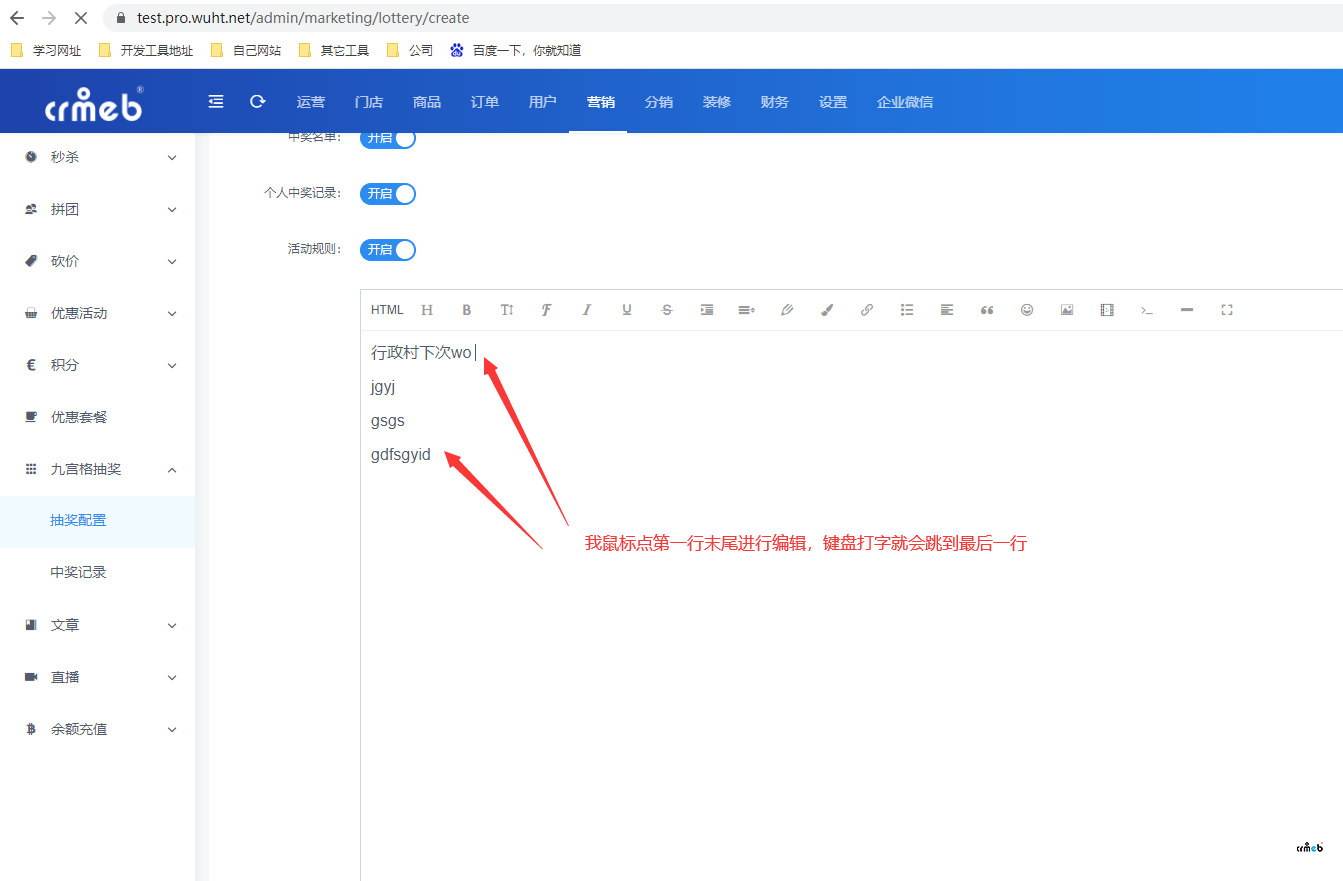Screen dimensions: 1343x881
Task: Expand the 余额充值 sidebar menu chevron
Action: click(172, 730)
